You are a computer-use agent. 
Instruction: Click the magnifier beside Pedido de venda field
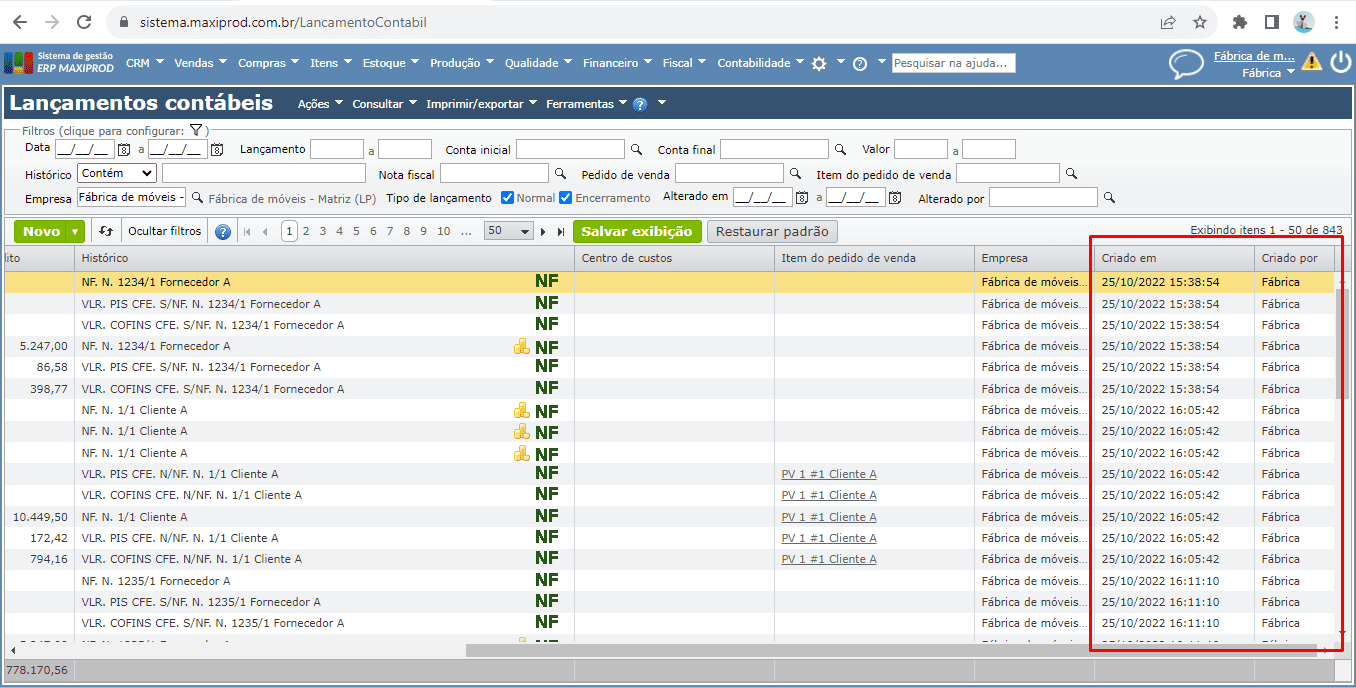(795, 174)
